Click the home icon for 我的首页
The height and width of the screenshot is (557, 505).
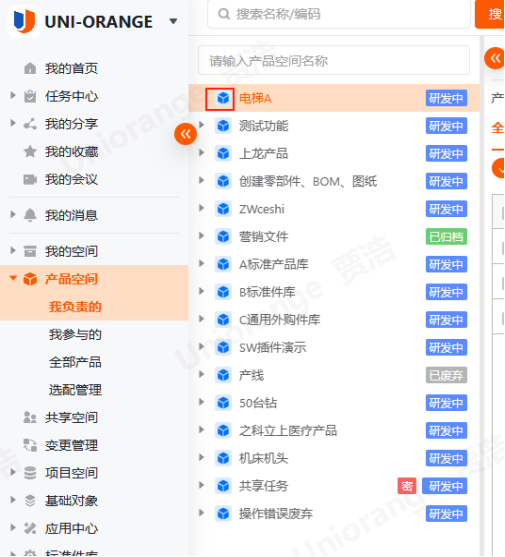click(30, 68)
